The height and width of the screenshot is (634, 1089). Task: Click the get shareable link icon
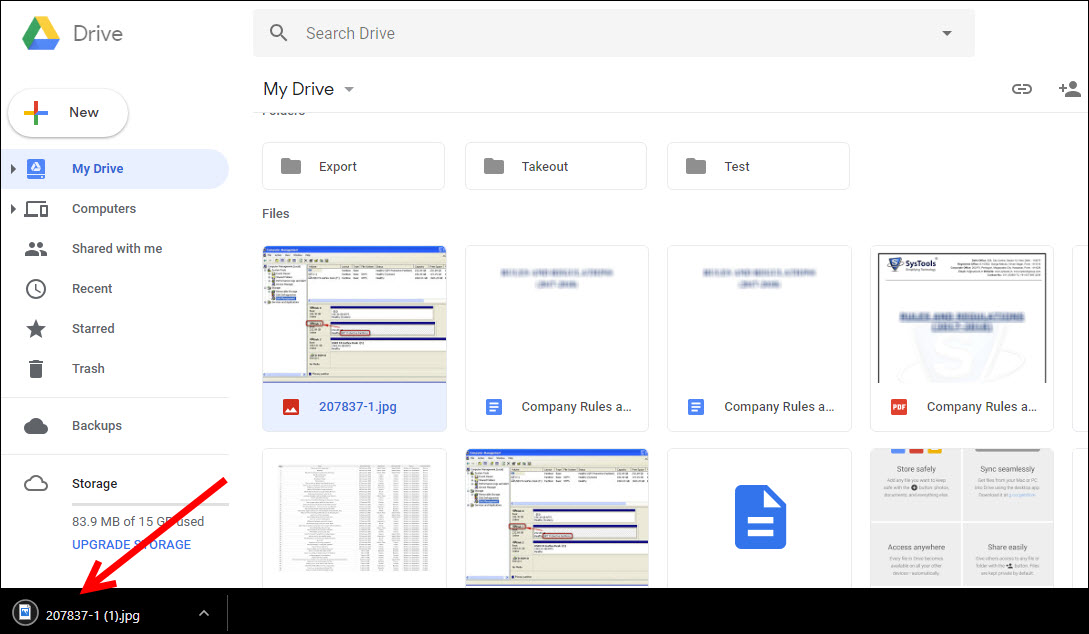click(1022, 89)
